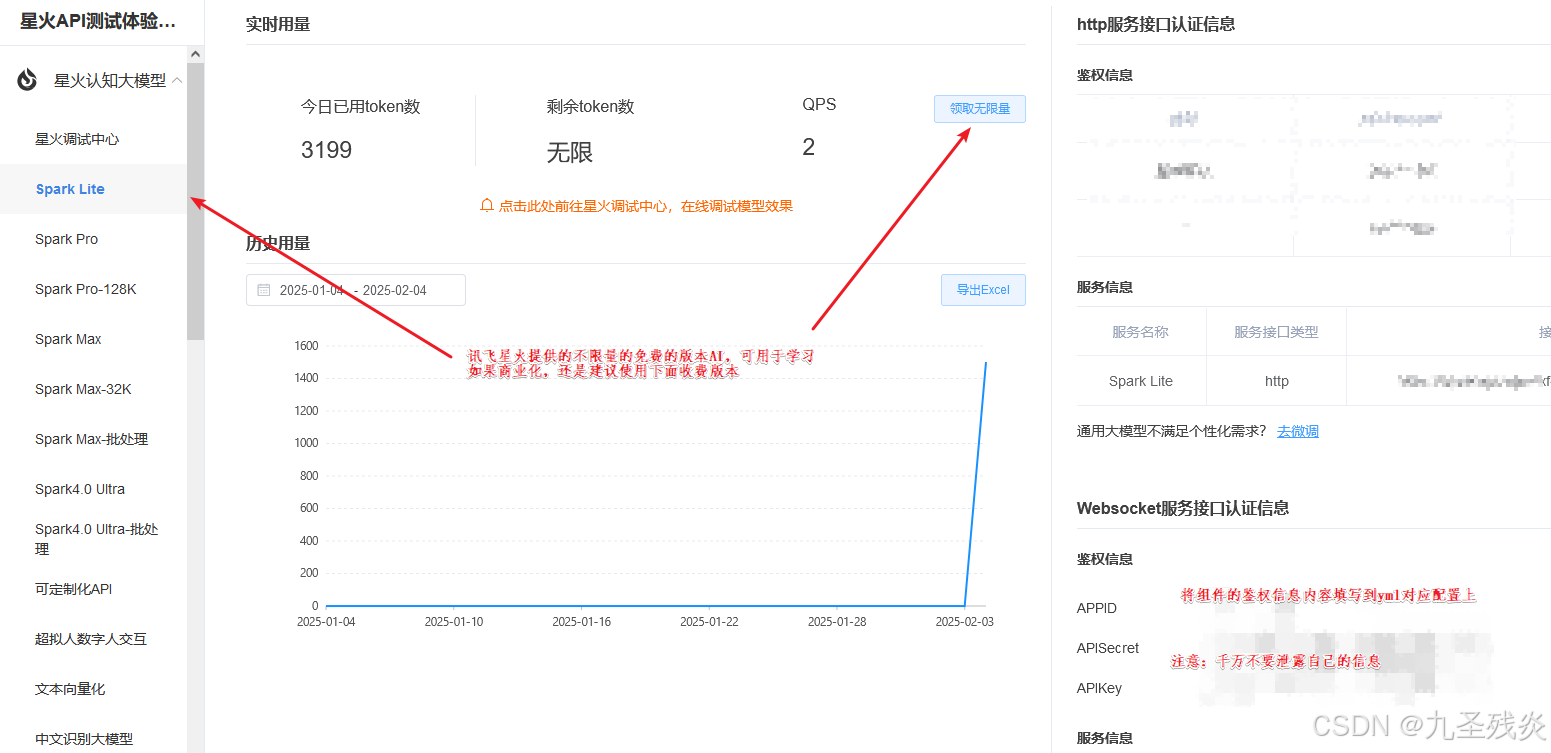Click the 2025-02-03 chart axis label
This screenshot has height=753, width=1551.
coord(964,621)
